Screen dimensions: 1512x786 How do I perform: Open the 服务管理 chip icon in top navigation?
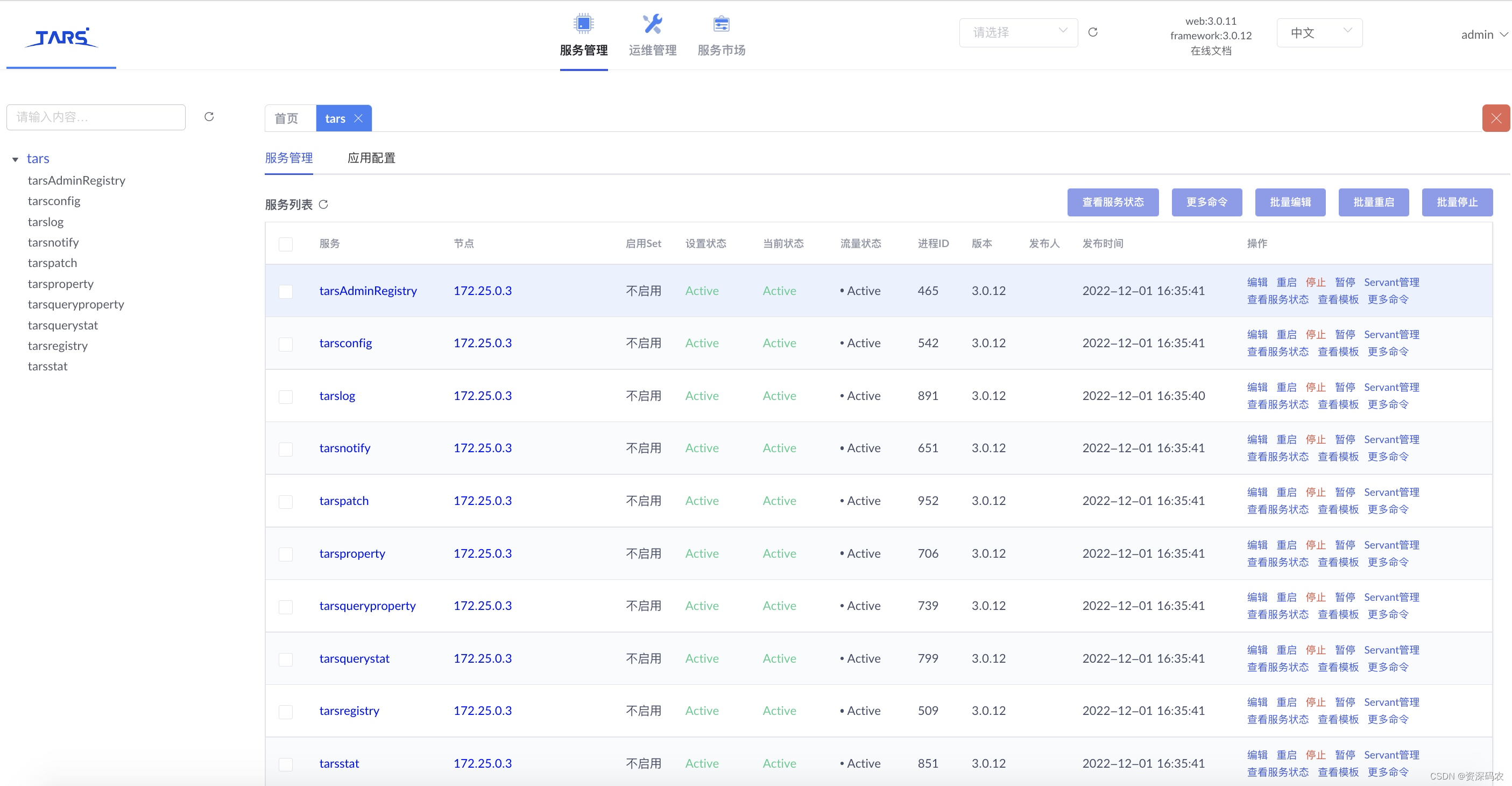(583, 24)
